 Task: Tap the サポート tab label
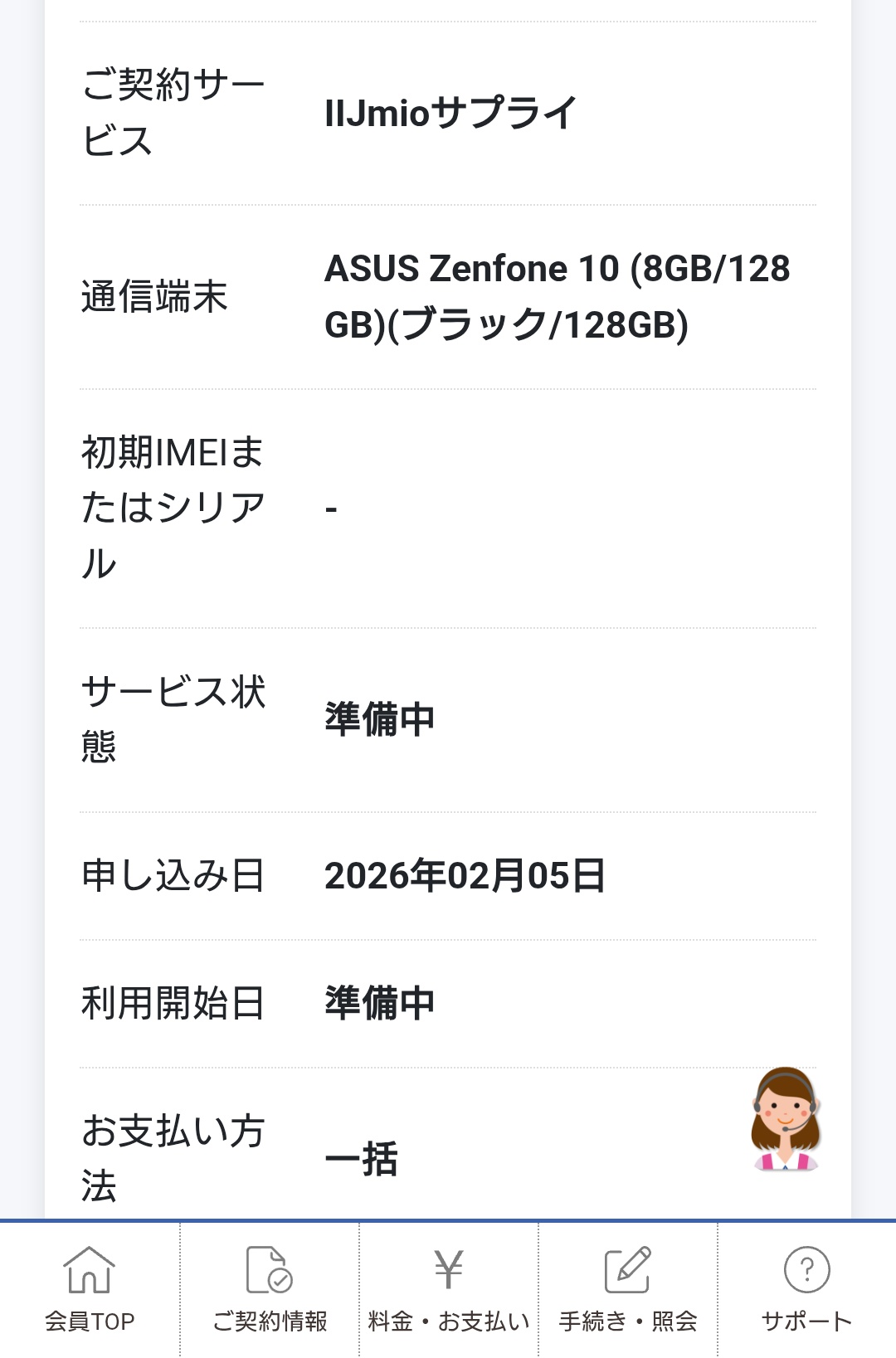coord(806,1321)
